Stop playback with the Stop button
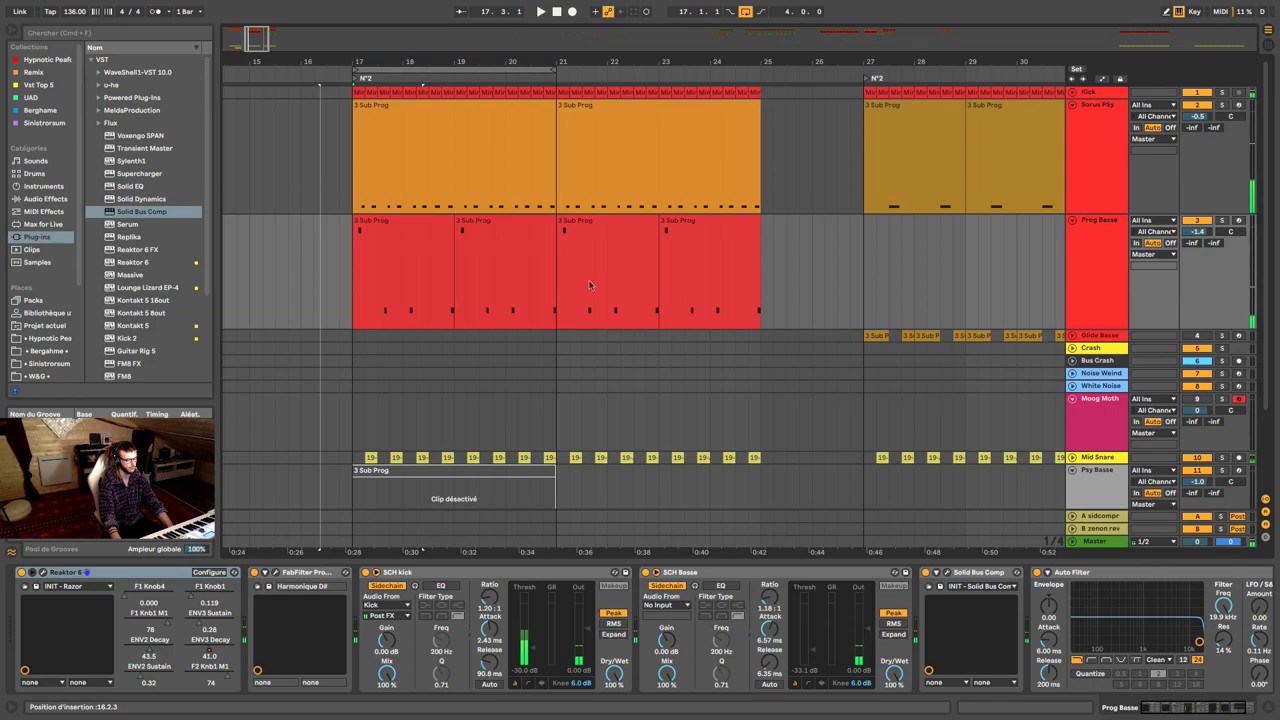The height and width of the screenshot is (720, 1280). coord(557,12)
